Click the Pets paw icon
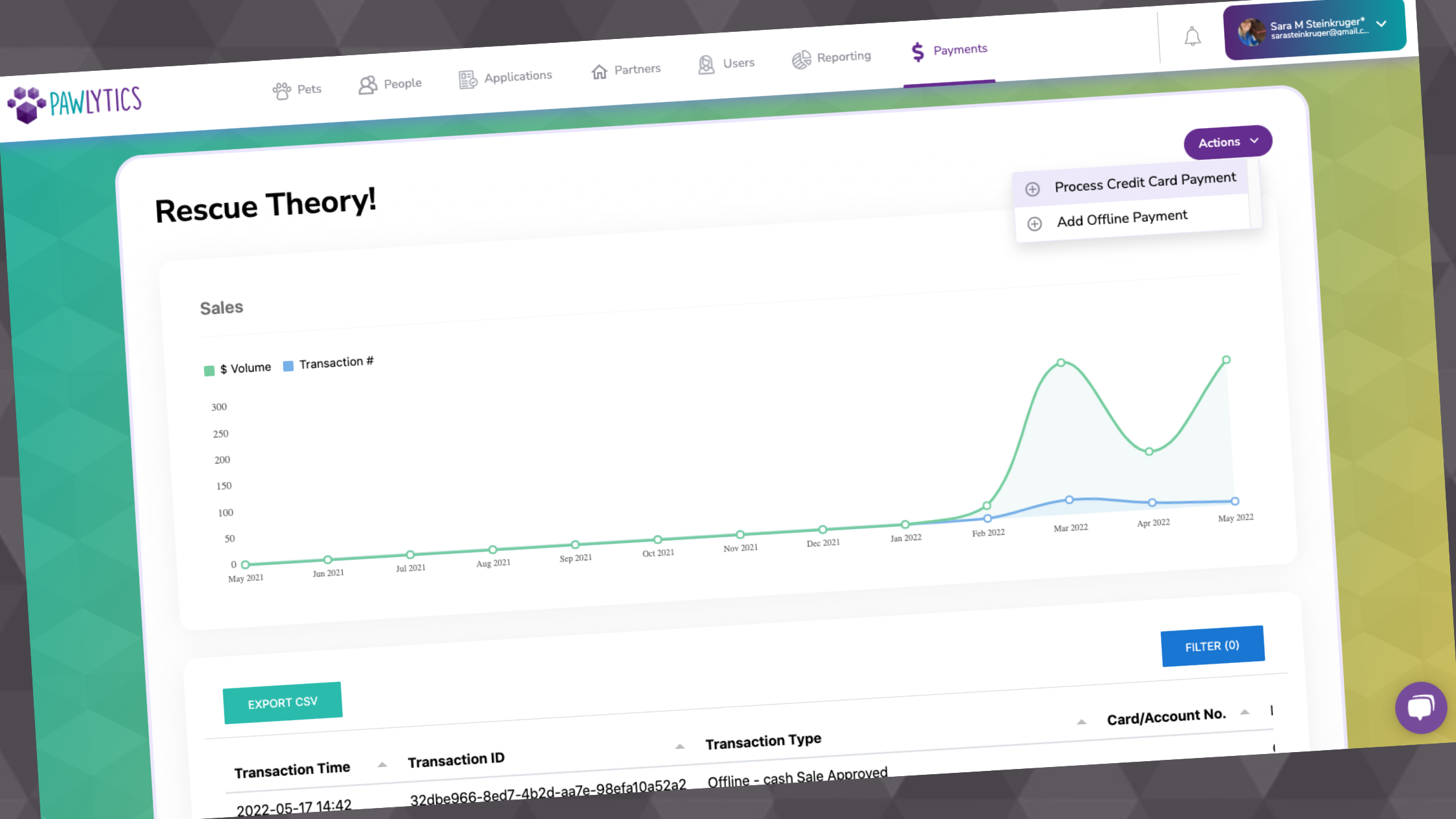The image size is (1456, 819). pyautogui.click(x=281, y=91)
